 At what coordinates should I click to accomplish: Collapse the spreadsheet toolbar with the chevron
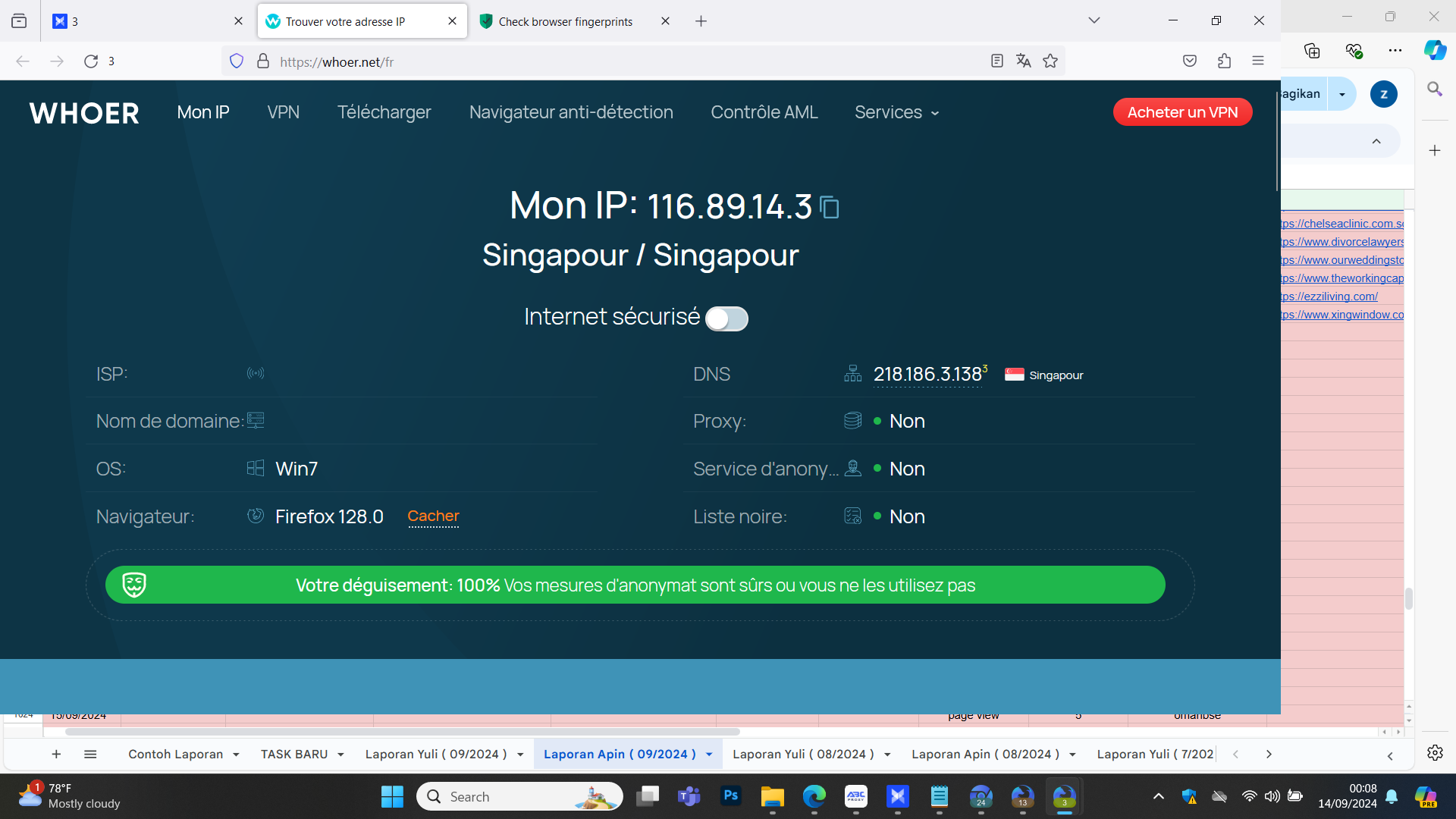click(x=1376, y=142)
